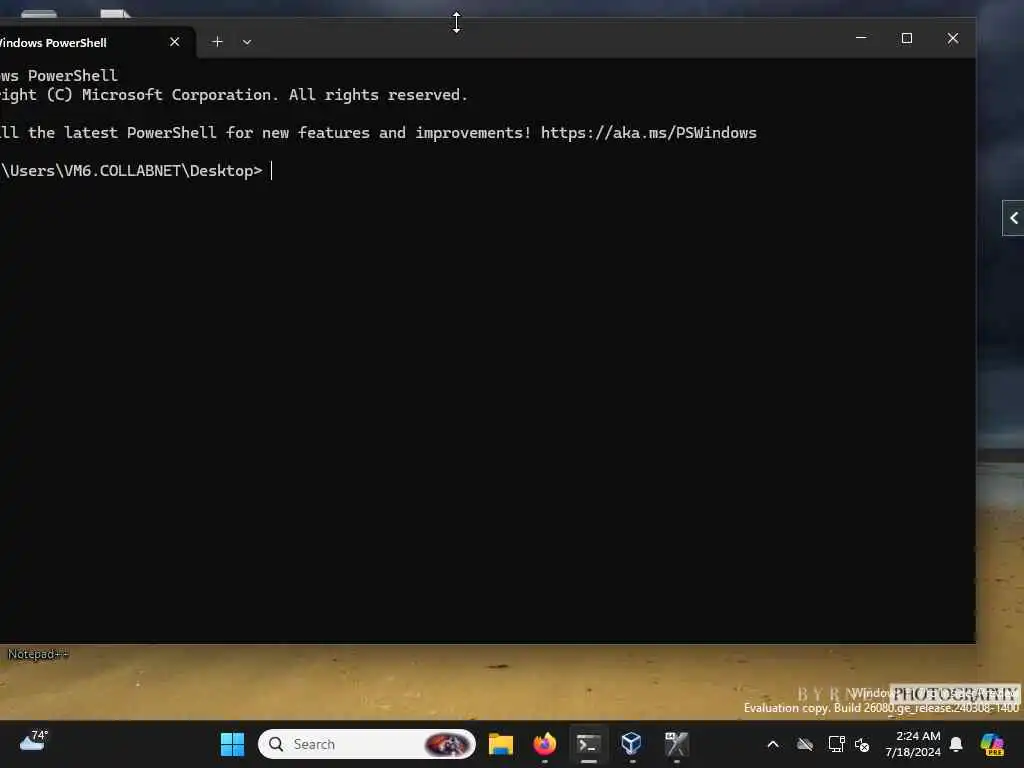Click the taskbar Search box
Screen dimensions: 1024x768
pyautogui.click(x=366, y=744)
